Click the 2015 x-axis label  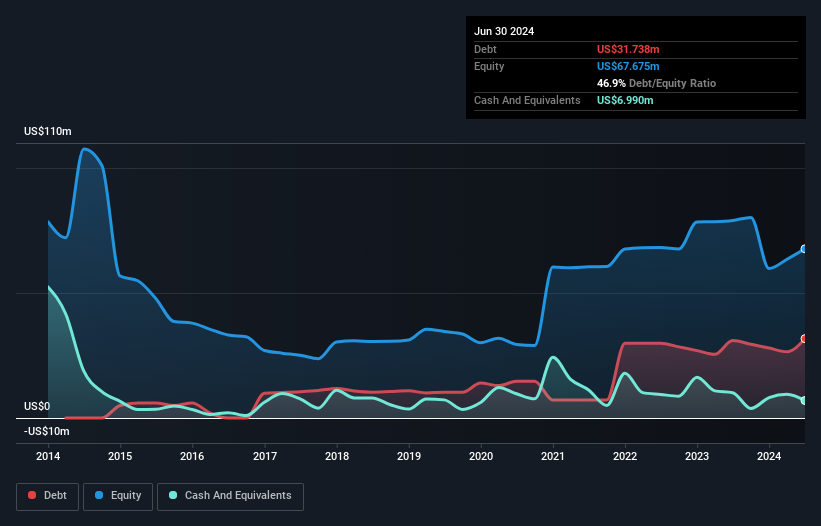click(120, 456)
